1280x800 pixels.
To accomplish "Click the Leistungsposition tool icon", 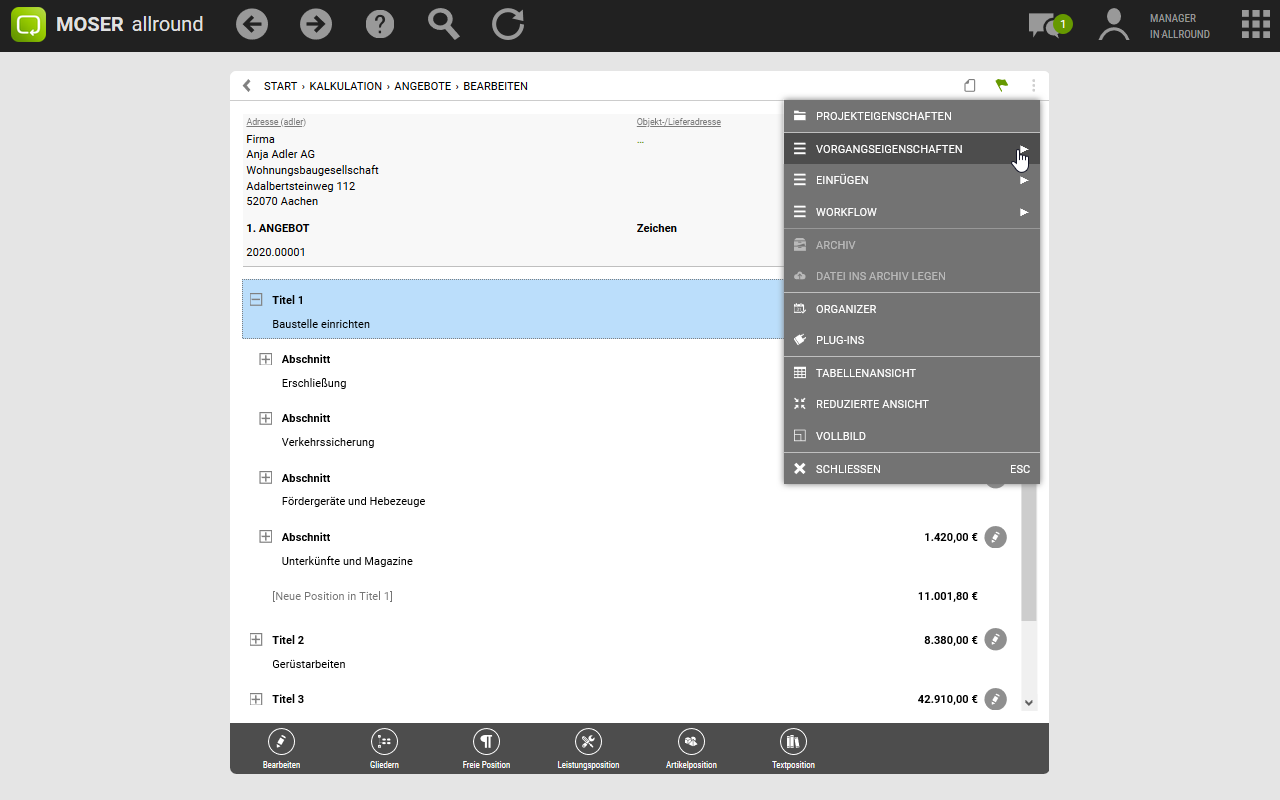I will click(x=588, y=742).
